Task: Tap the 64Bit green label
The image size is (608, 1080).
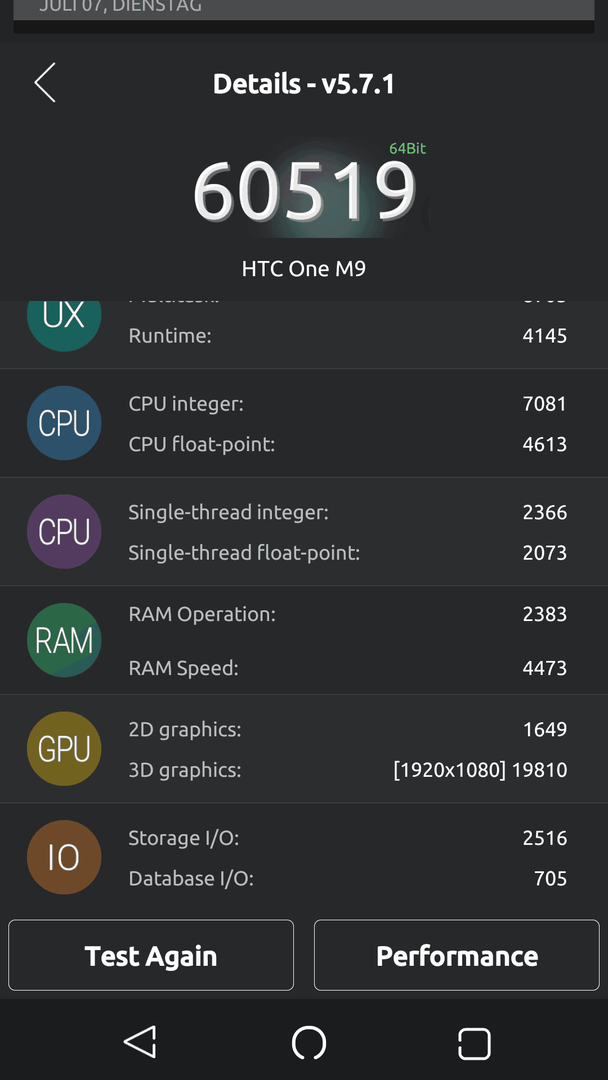Action: 408,148
